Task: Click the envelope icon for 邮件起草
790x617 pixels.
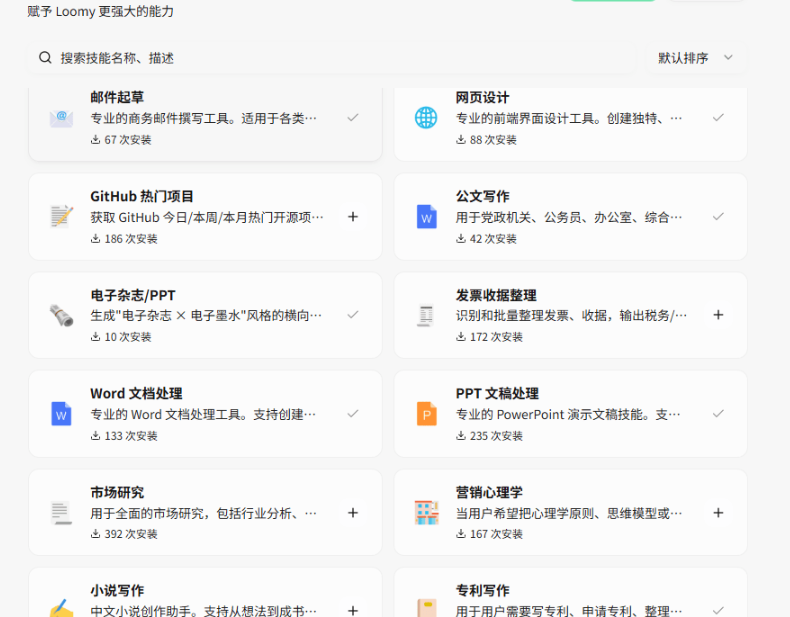Action: 61,118
